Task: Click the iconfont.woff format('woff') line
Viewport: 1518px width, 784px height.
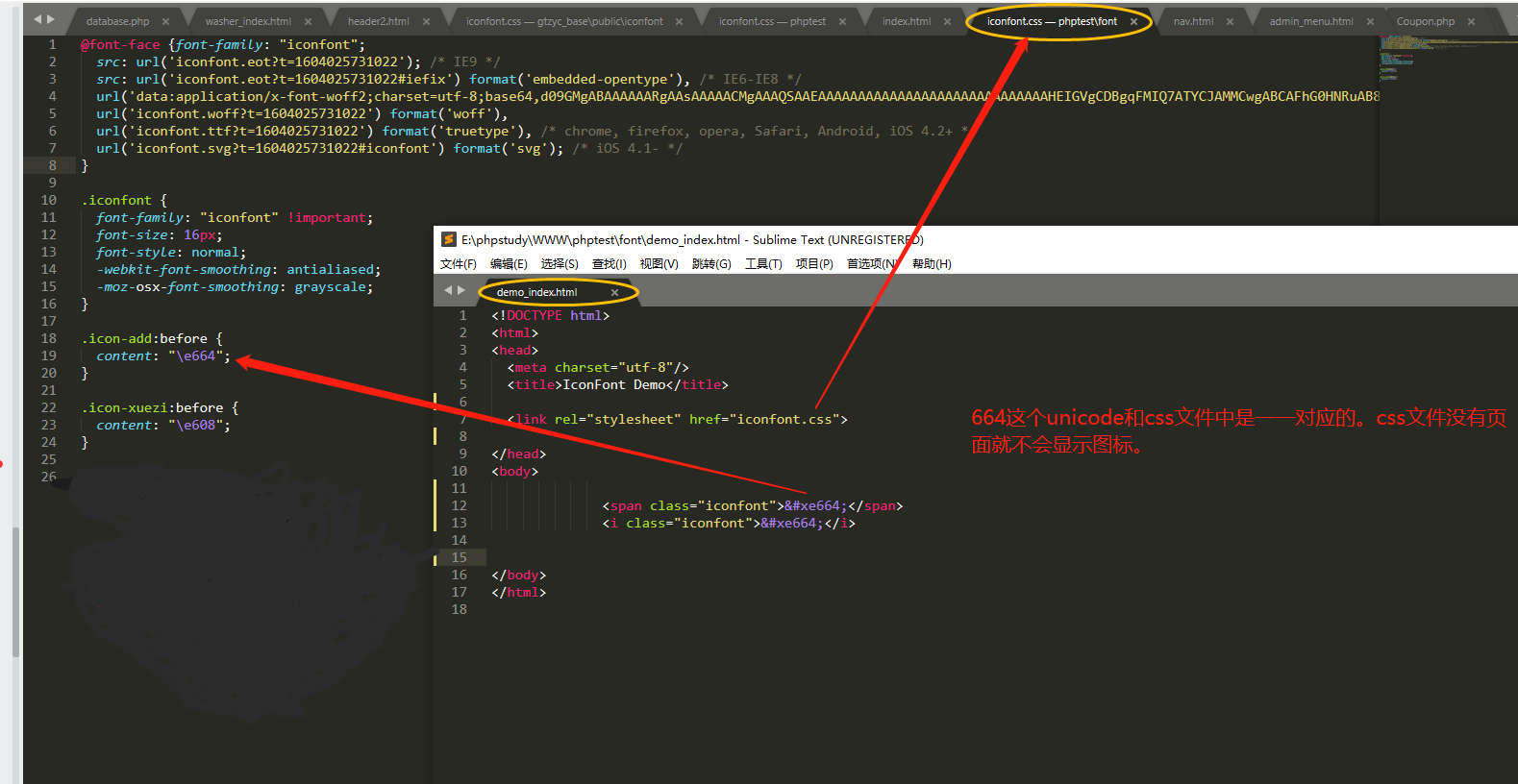Action: pyautogui.click(x=302, y=113)
